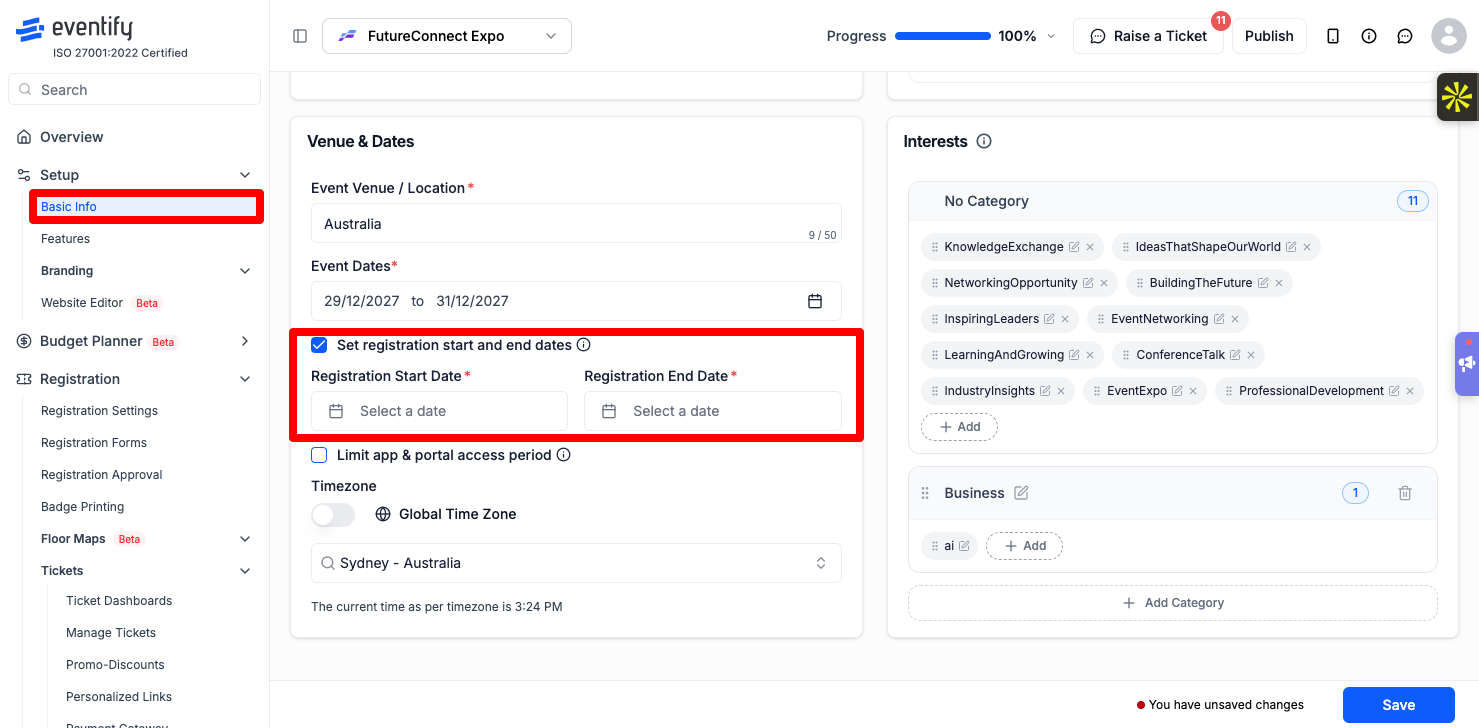
Task: Click the info circle icon in header
Action: 1369,36
